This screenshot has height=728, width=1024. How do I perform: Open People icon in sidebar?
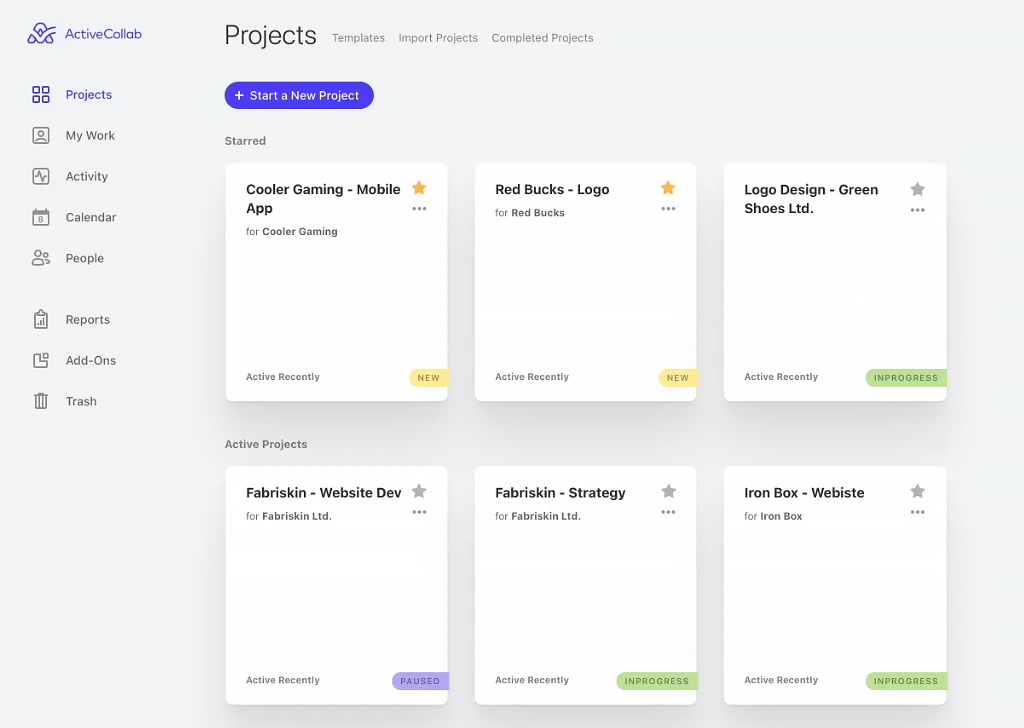pos(40,258)
